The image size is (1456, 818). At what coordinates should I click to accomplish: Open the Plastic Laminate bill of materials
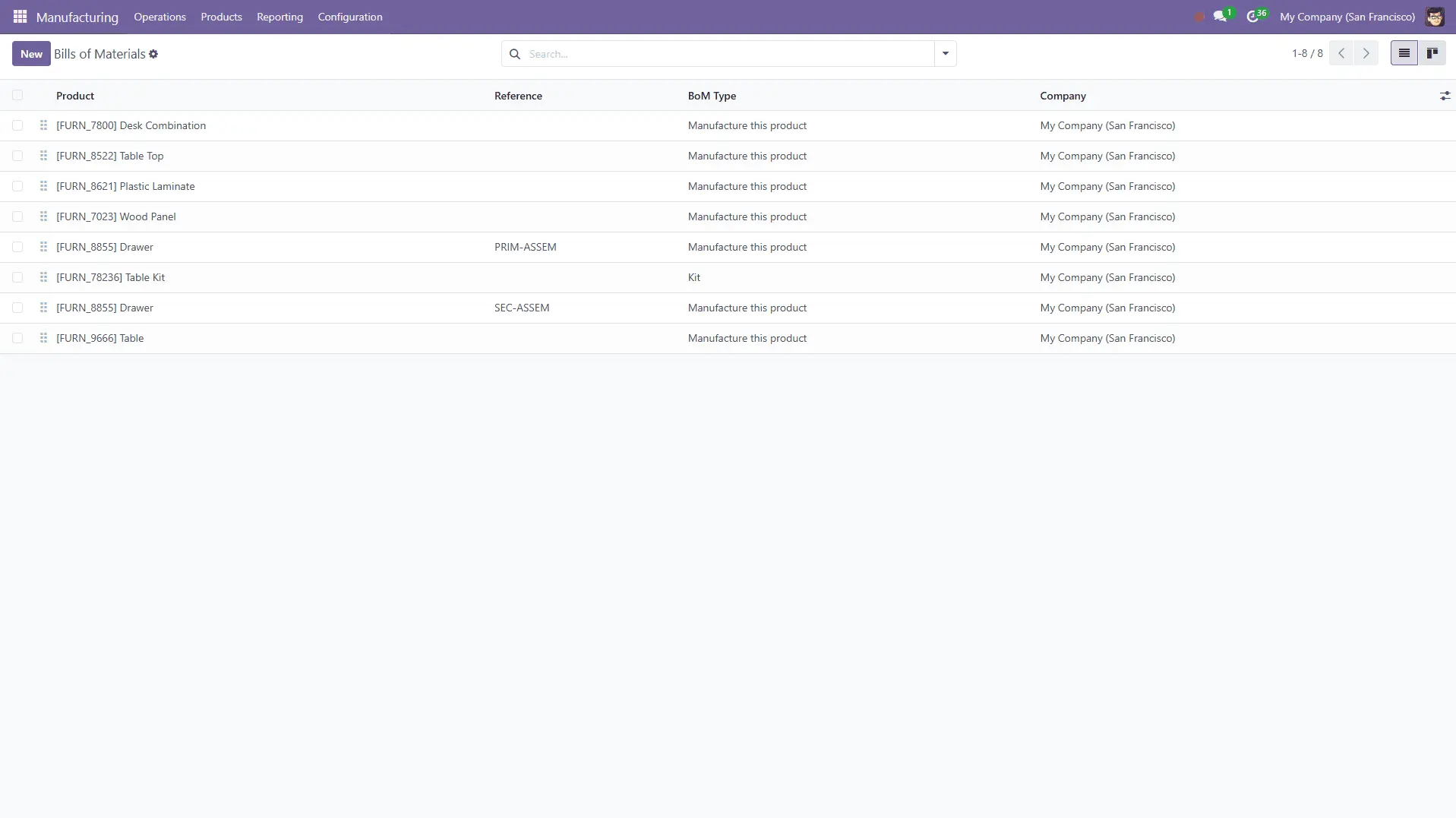tap(125, 186)
